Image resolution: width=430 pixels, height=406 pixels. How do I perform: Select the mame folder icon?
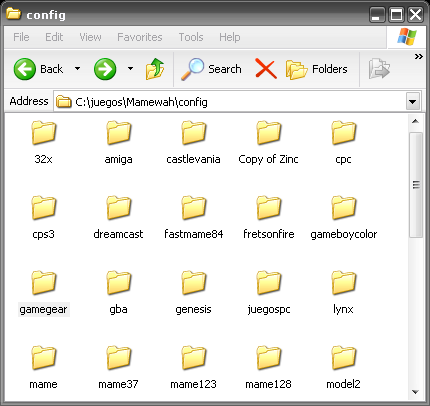point(44,358)
